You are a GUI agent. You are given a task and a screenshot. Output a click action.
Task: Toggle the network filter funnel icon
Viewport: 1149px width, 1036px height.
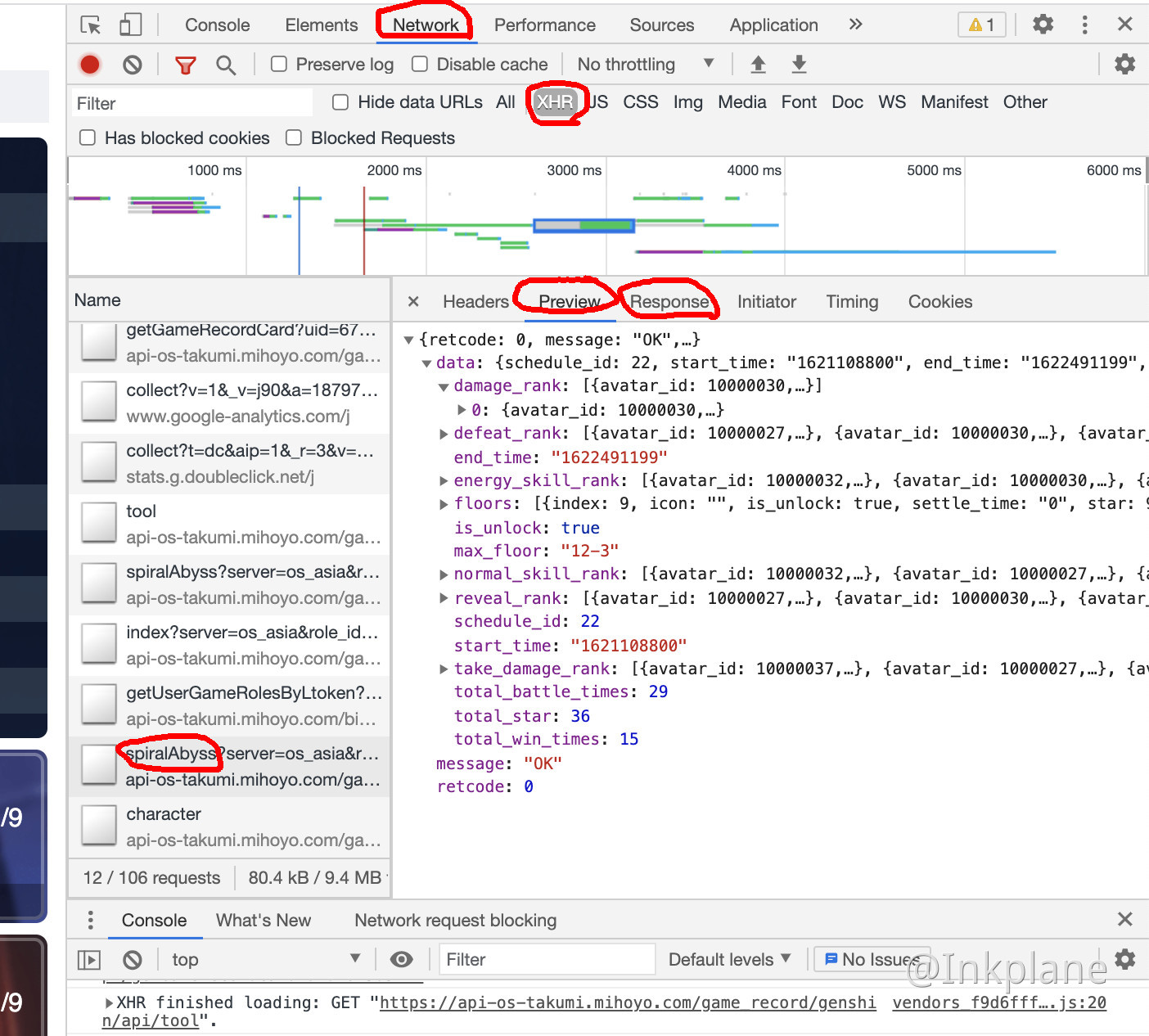click(186, 65)
